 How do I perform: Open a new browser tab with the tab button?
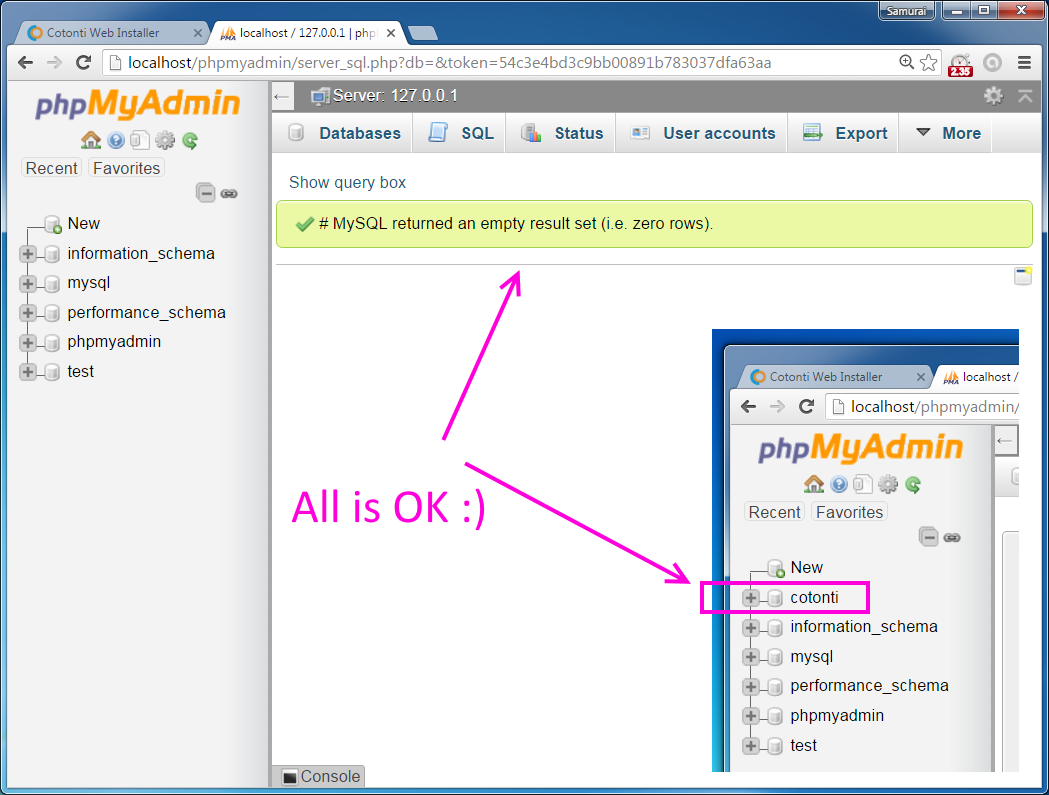point(423,33)
